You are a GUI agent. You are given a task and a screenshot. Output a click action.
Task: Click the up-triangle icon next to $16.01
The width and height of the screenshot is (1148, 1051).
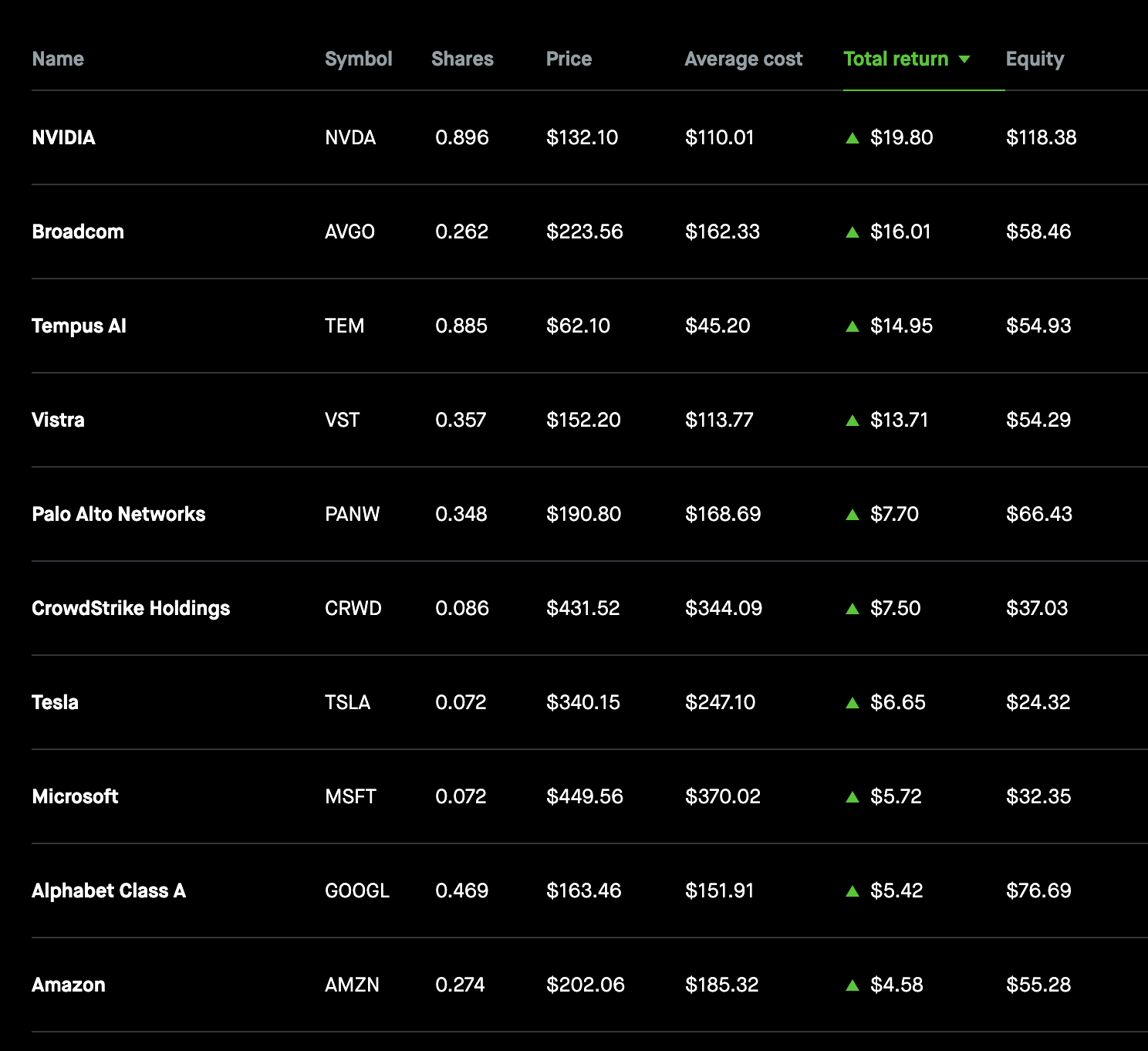pos(853,232)
